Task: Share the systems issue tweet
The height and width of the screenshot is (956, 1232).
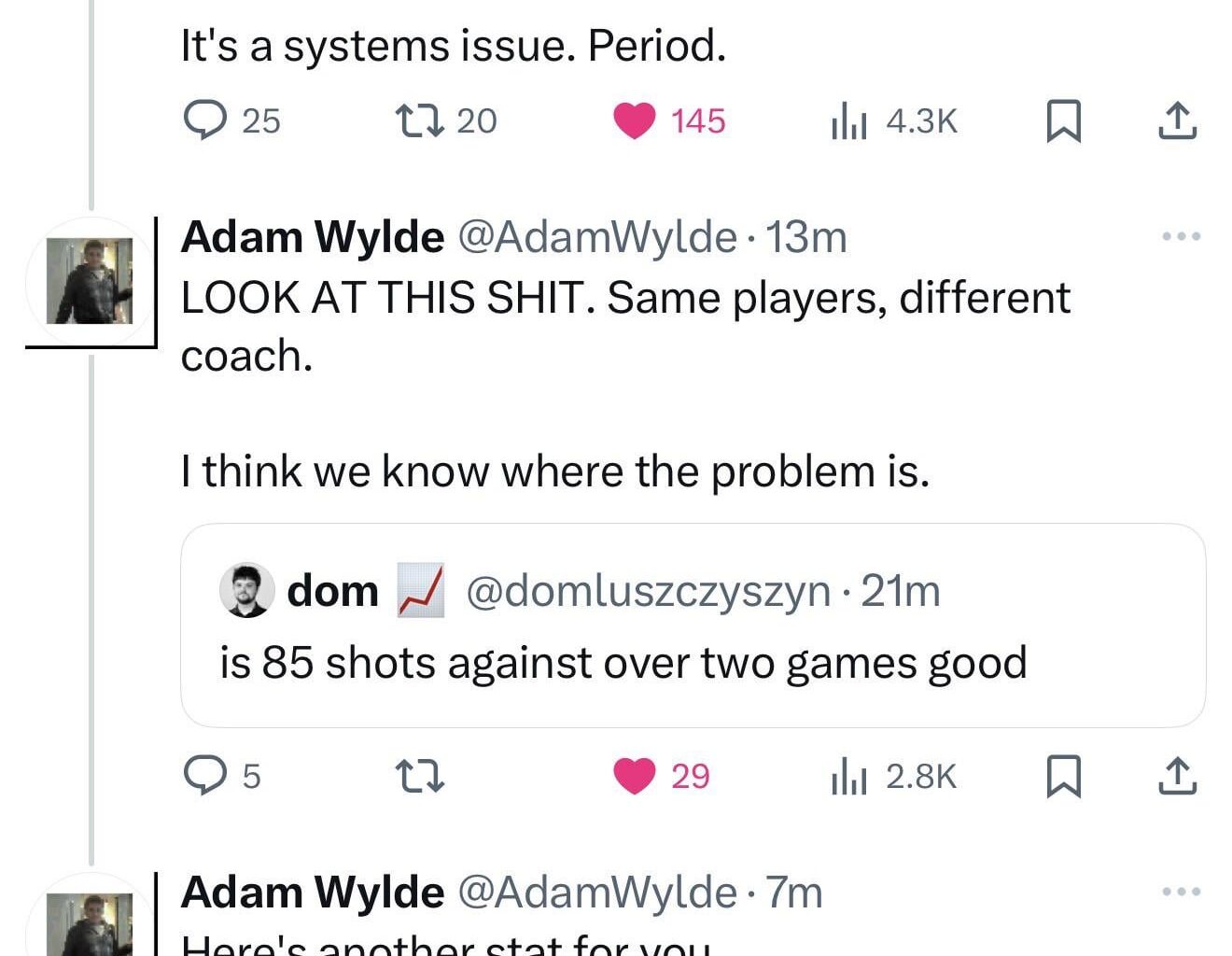Action: (x=1177, y=121)
